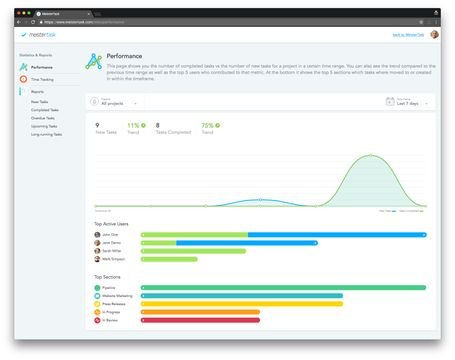Image resolution: width=455 pixels, height=360 pixels.
Task: Click the green Pipeline section bar
Action: click(x=283, y=288)
